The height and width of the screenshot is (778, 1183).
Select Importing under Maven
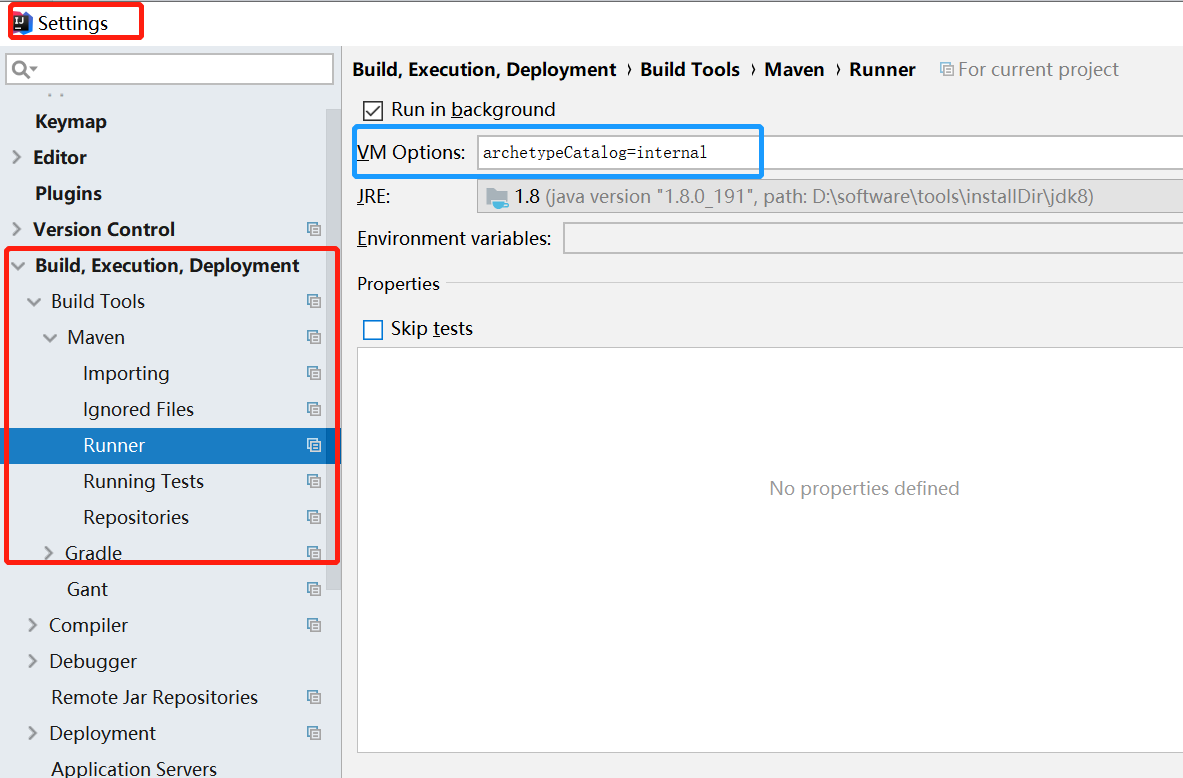(x=126, y=373)
